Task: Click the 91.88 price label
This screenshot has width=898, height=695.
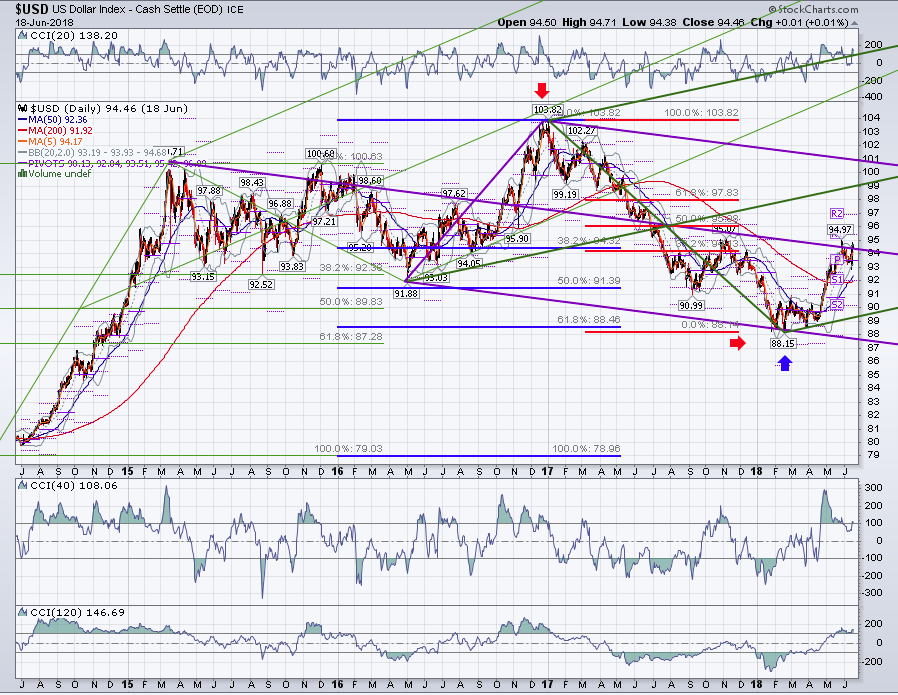Action: pos(405,293)
